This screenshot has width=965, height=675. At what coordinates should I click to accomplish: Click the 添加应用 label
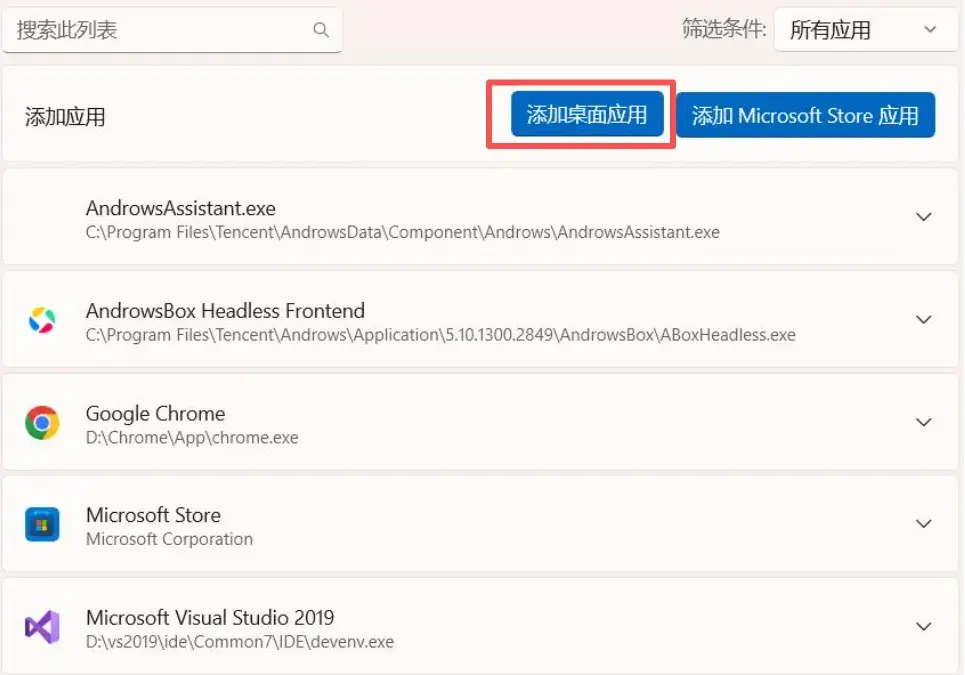65,116
